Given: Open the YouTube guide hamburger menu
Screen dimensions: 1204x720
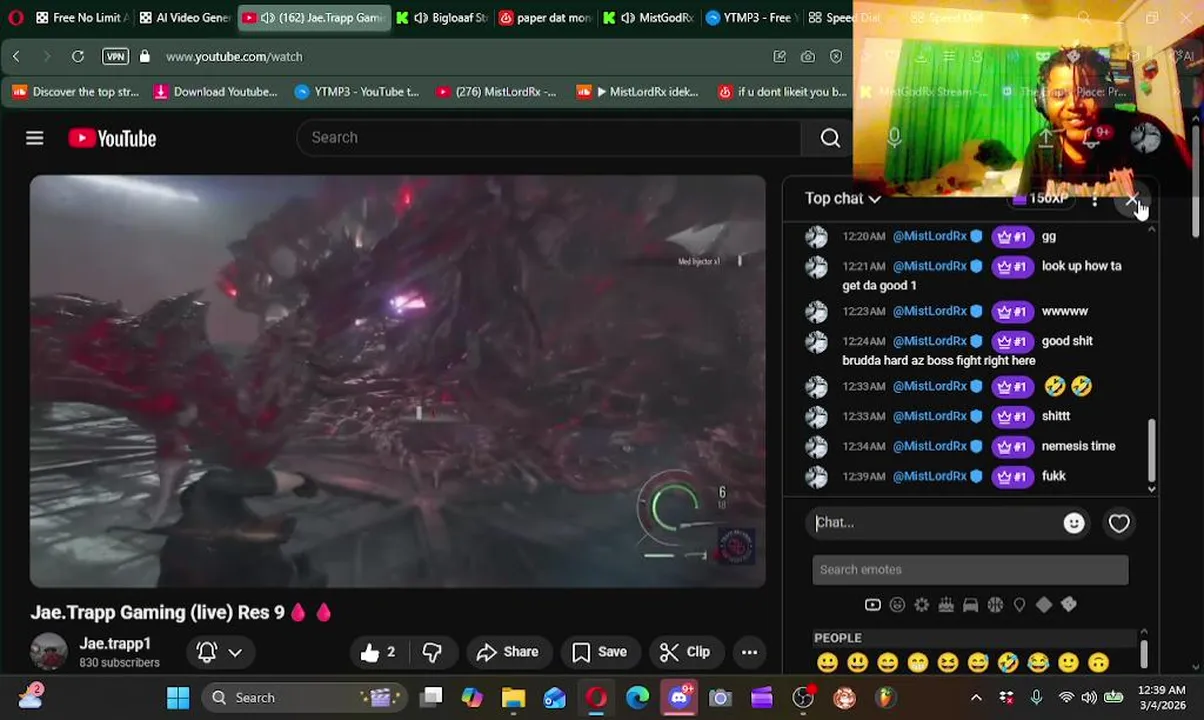Looking at the screenshot, I should coord(35,138).
